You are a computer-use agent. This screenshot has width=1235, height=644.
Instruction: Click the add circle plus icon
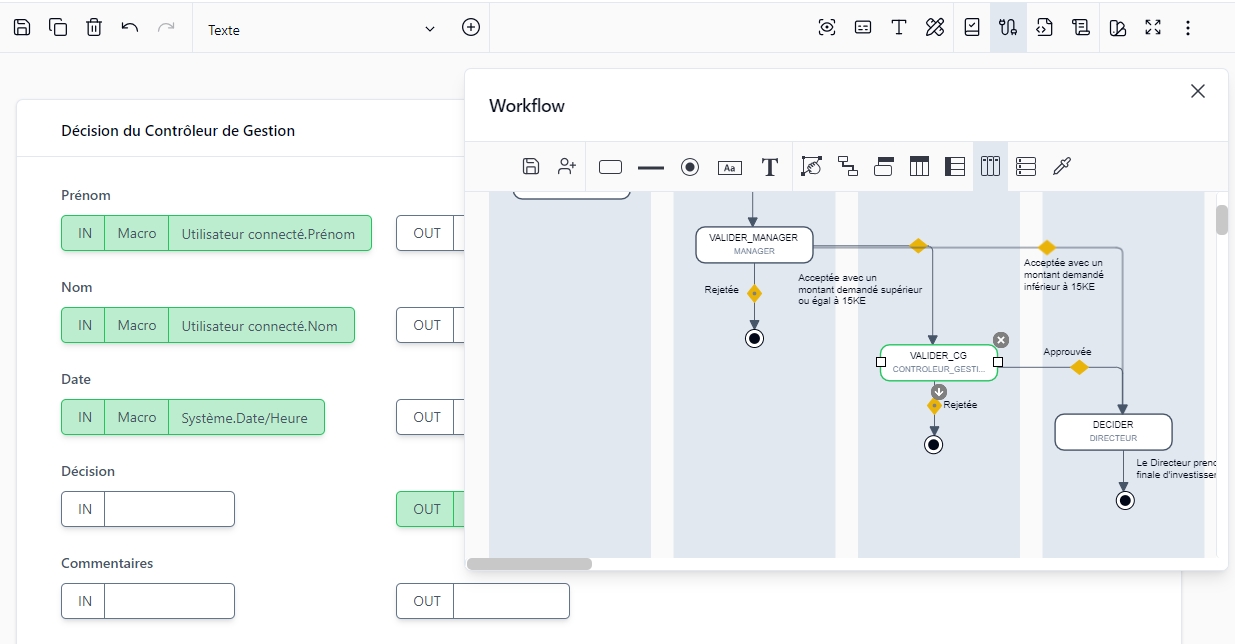[471, 28]
